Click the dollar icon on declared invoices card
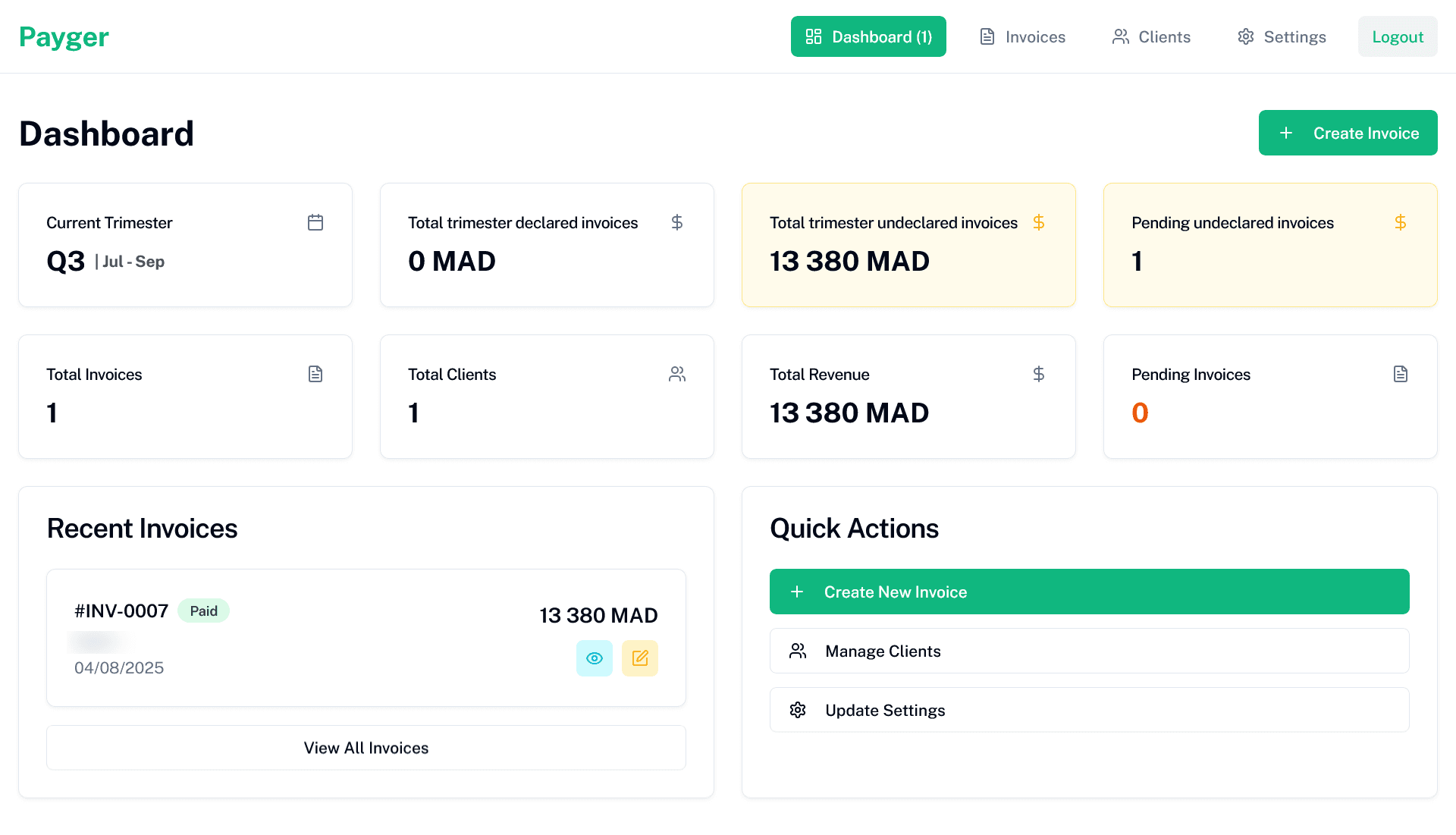1456x835 pixels. (677, 222)
